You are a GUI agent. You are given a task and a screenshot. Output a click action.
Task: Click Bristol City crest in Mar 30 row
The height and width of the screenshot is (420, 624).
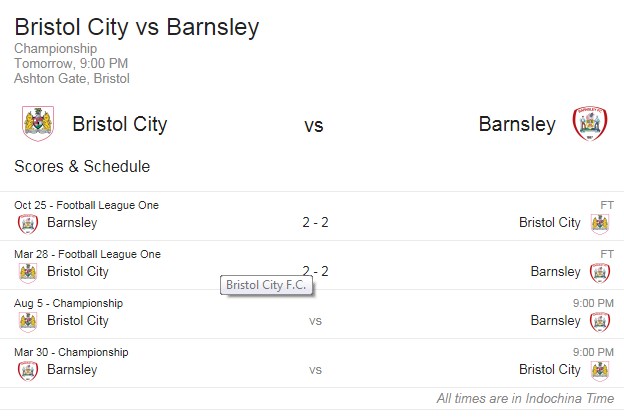point(600,371)
